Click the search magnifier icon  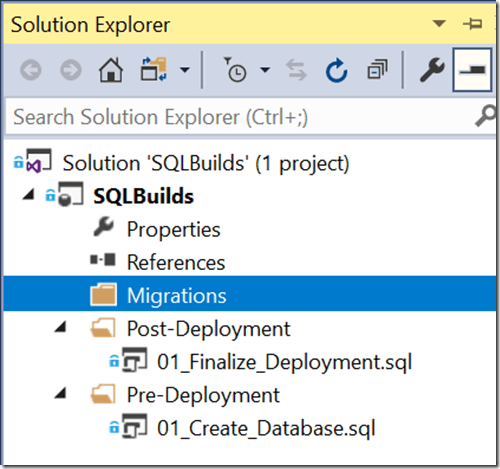click(485, 116)
